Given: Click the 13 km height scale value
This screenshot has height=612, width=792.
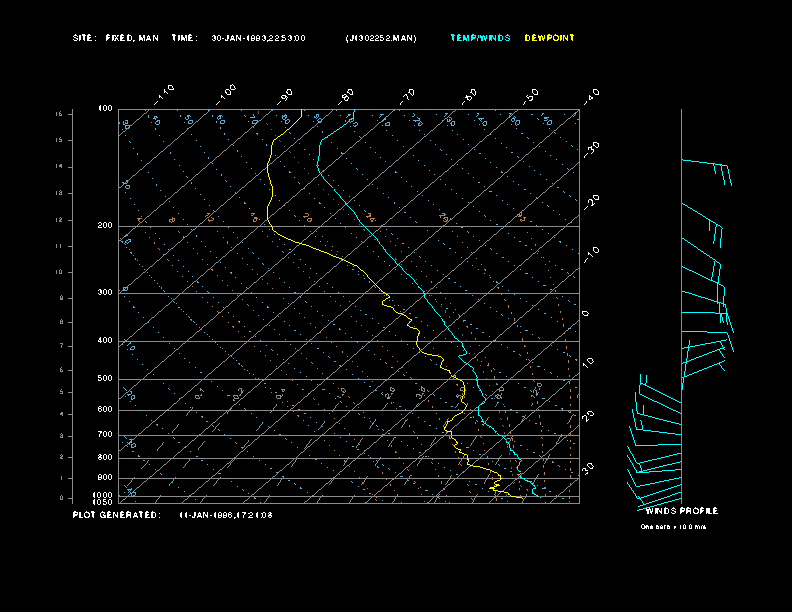Looking at the screenshot, I should (59, 193).
